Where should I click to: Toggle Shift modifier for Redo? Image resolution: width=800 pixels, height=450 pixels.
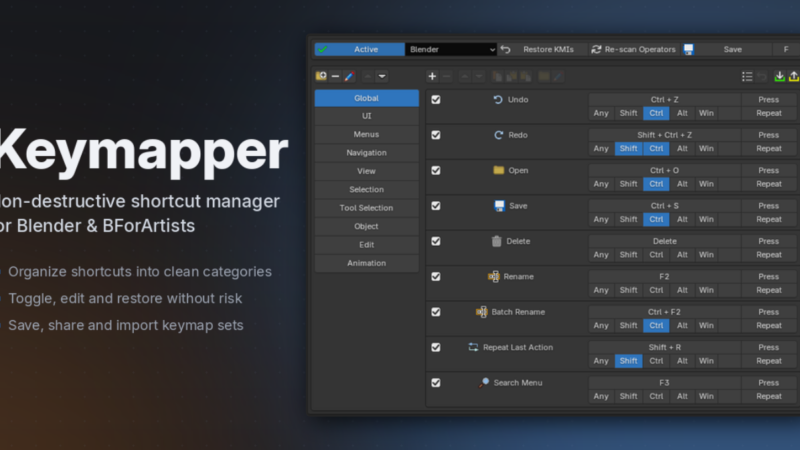(x=628, y=148)
